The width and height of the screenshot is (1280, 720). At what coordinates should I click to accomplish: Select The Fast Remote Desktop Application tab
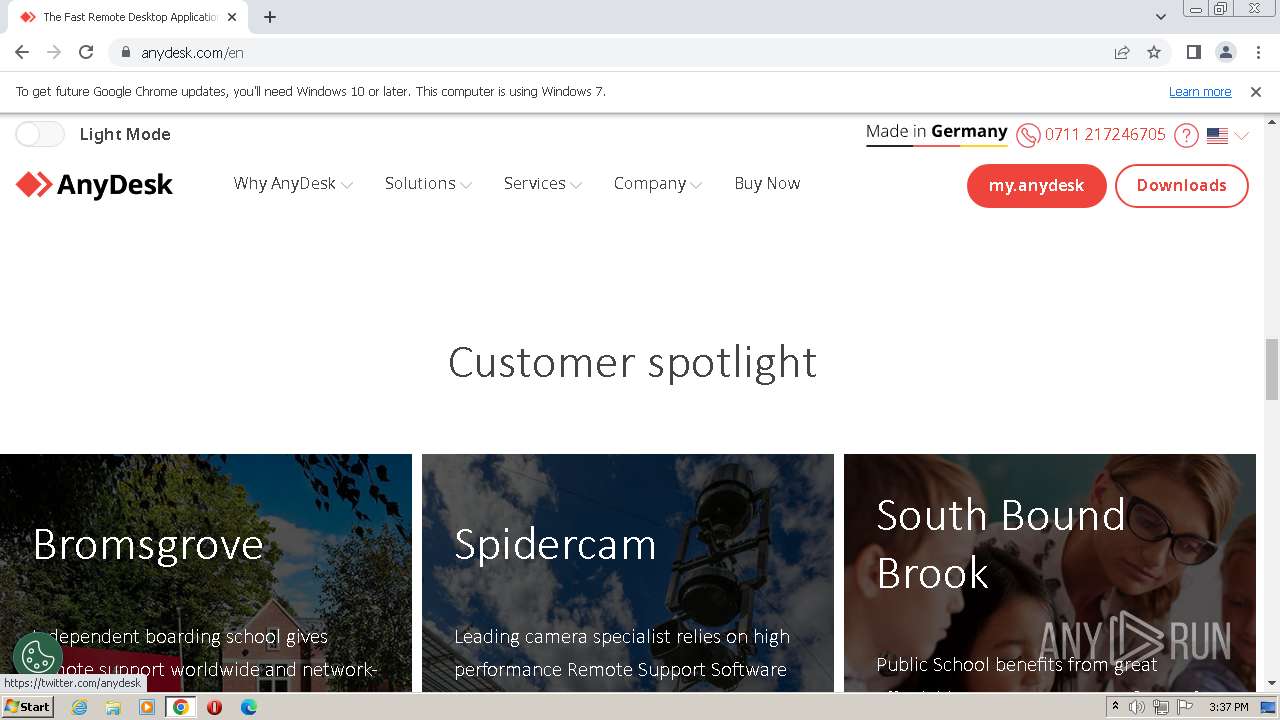click(x=128, y=17)
